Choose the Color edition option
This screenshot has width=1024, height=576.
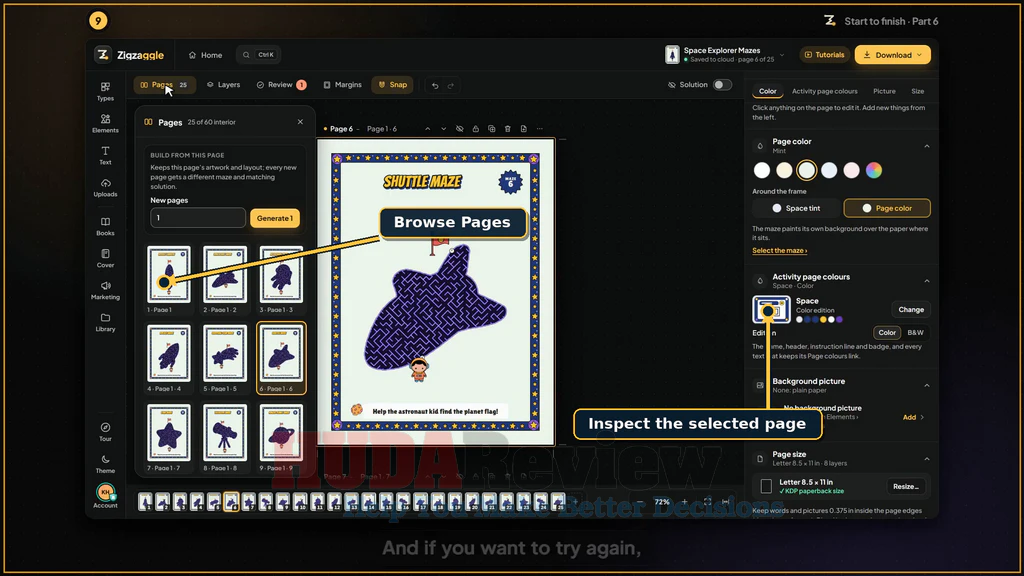coord(887,332)
